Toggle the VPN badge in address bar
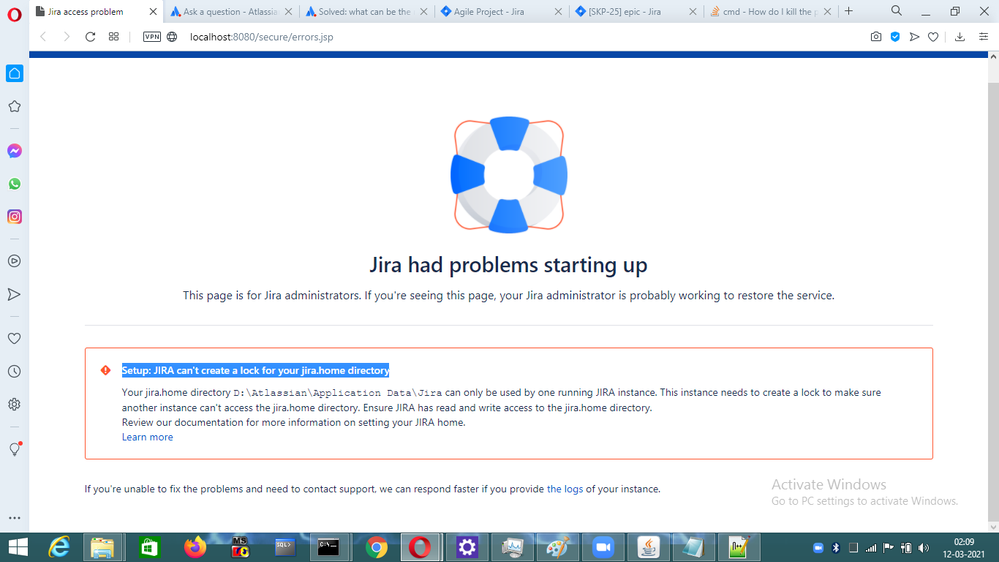999x562 pixels. 152,37
